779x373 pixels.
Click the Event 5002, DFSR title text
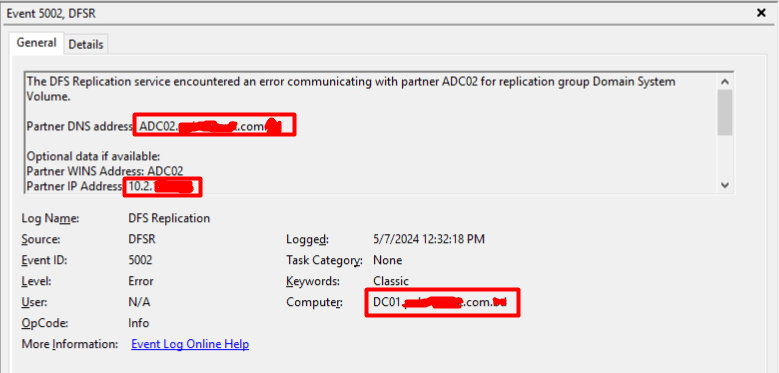coord(51,14)
